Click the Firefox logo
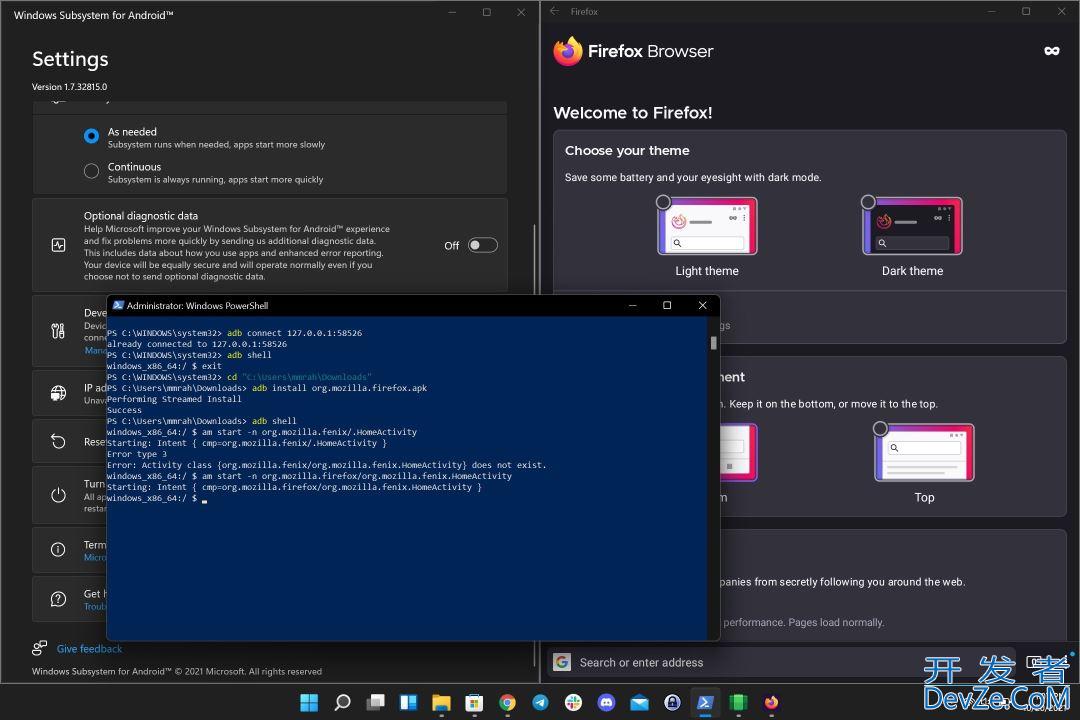The width and height of the screenshot is (1080, 720). coord(568,51)
